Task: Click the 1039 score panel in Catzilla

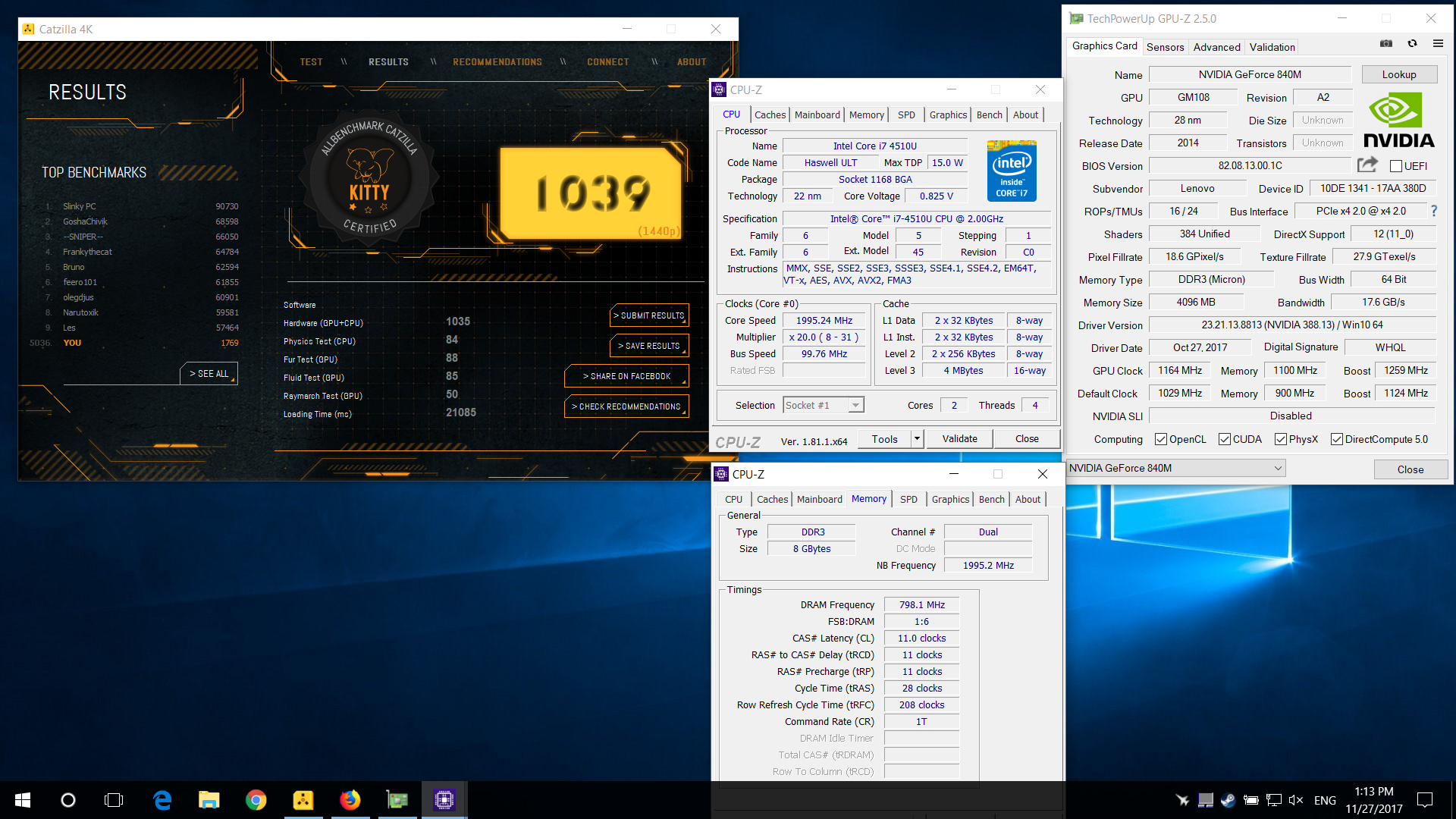Action: tap(591, 193)
